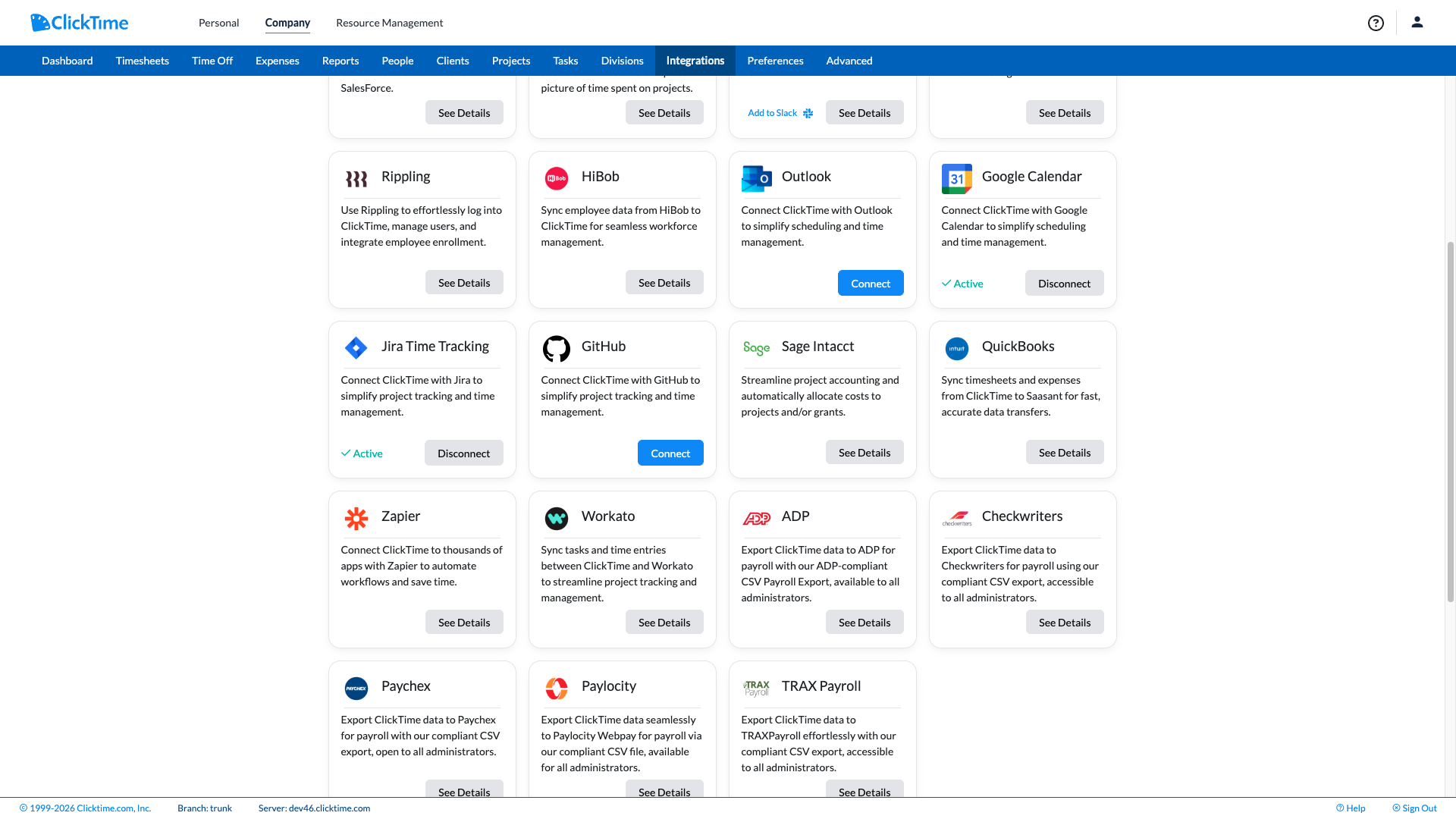Go to the Divisions tab
The image size is (1456, 819).
coord(623,61)
